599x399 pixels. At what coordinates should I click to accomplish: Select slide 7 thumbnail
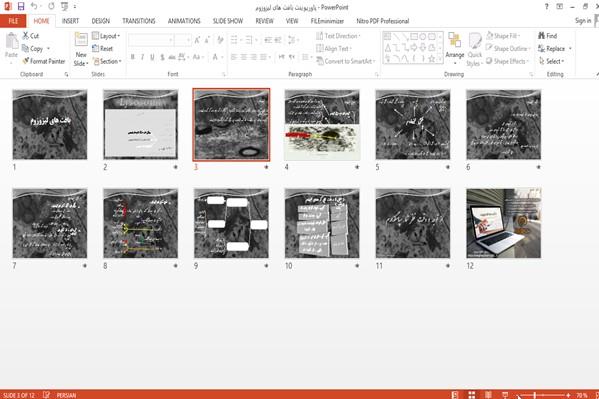click(x=50, y=223)
